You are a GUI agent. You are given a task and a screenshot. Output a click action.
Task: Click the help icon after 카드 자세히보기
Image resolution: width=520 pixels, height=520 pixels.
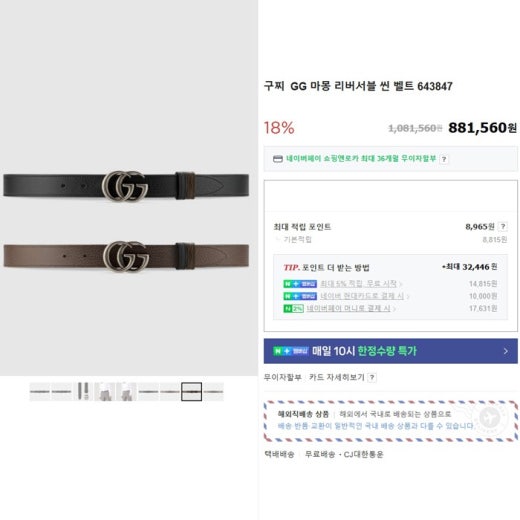372,377
